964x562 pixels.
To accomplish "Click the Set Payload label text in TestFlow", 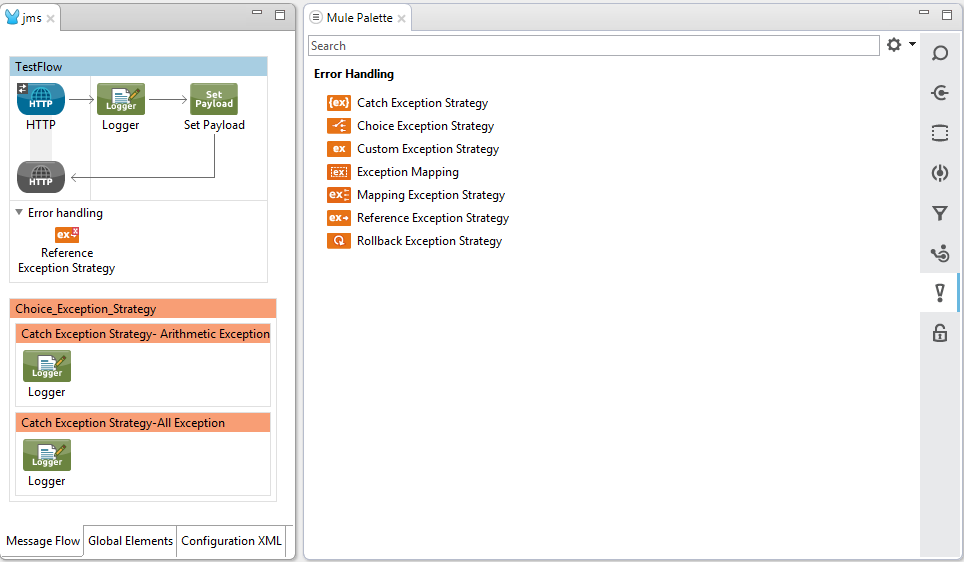I will [214, 125].
